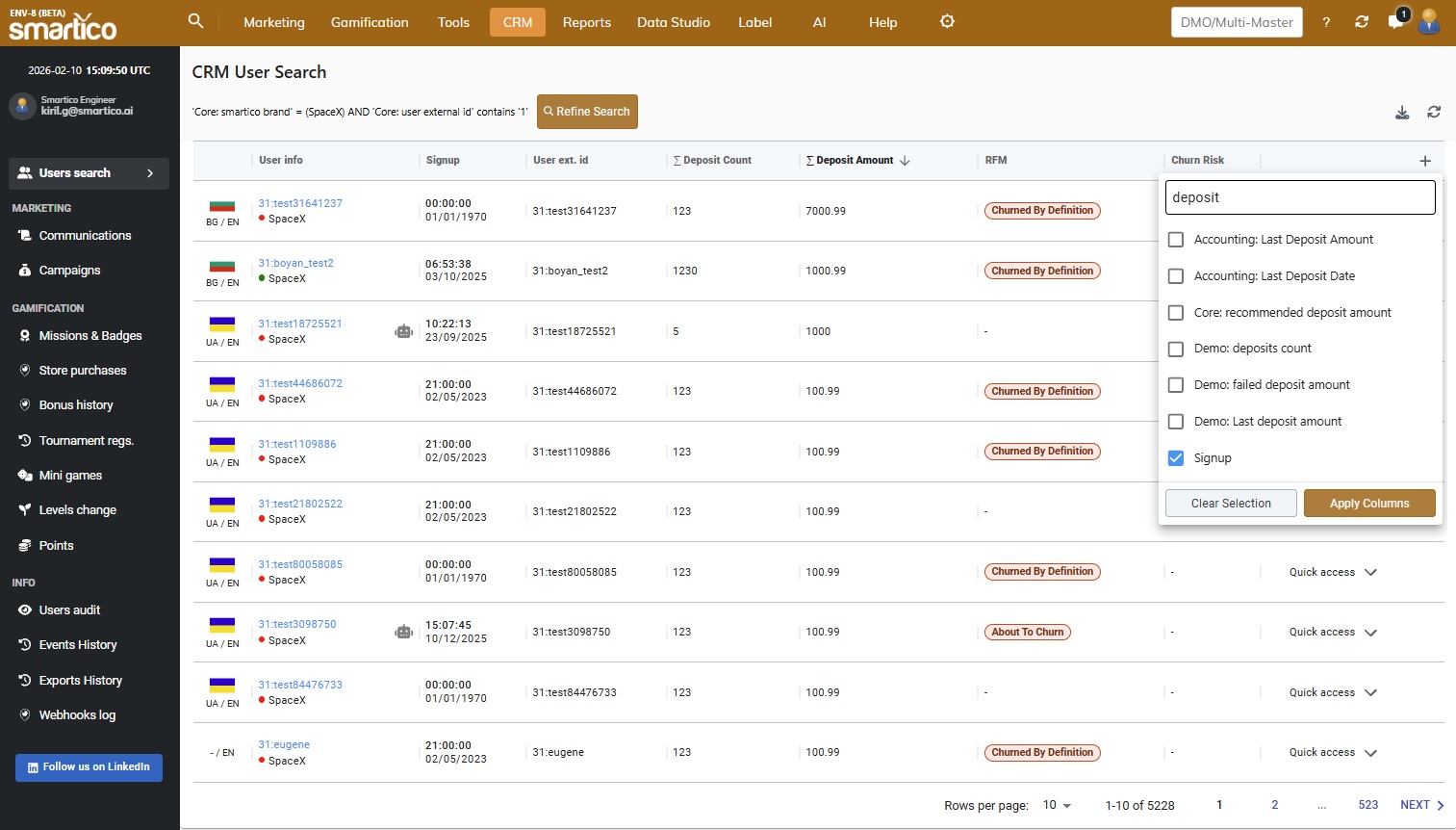Click the download export icon

1402,113
